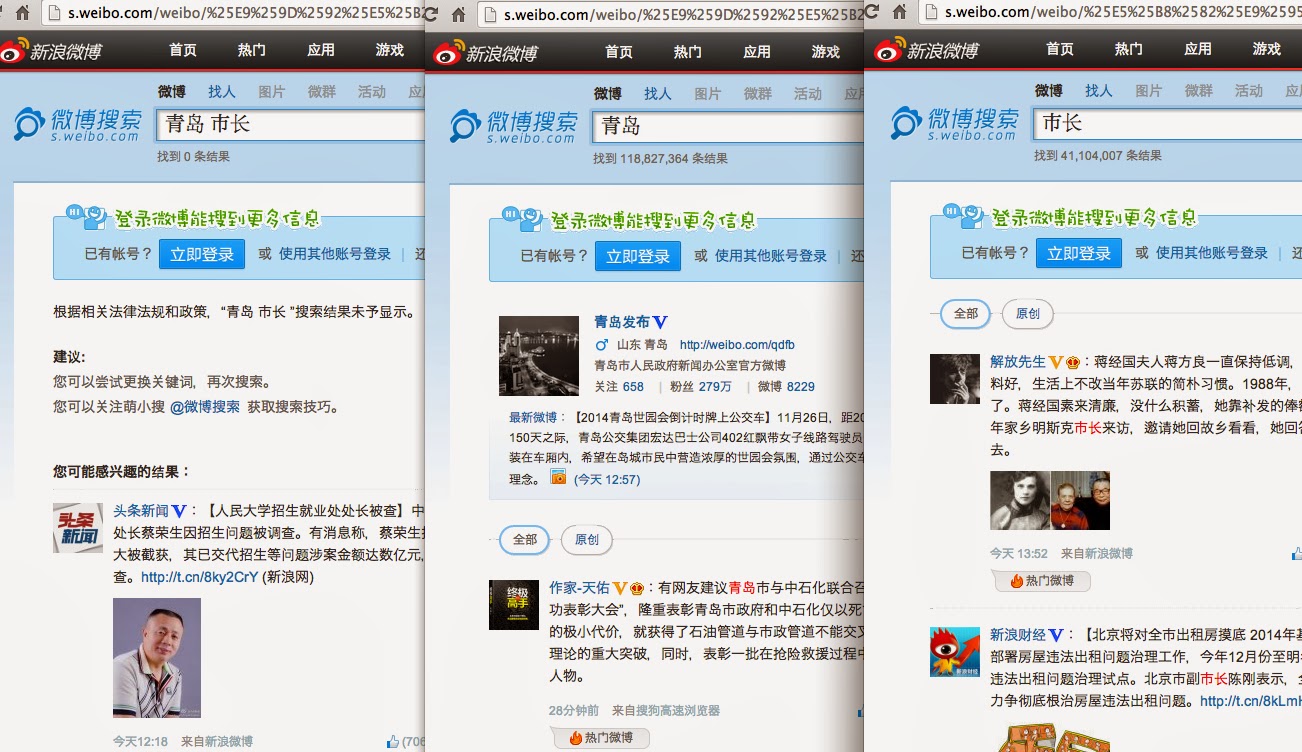Click the 今天 13:52 timestamp in the right window
Screen dimensions: 1302x752
[1019, 553]
